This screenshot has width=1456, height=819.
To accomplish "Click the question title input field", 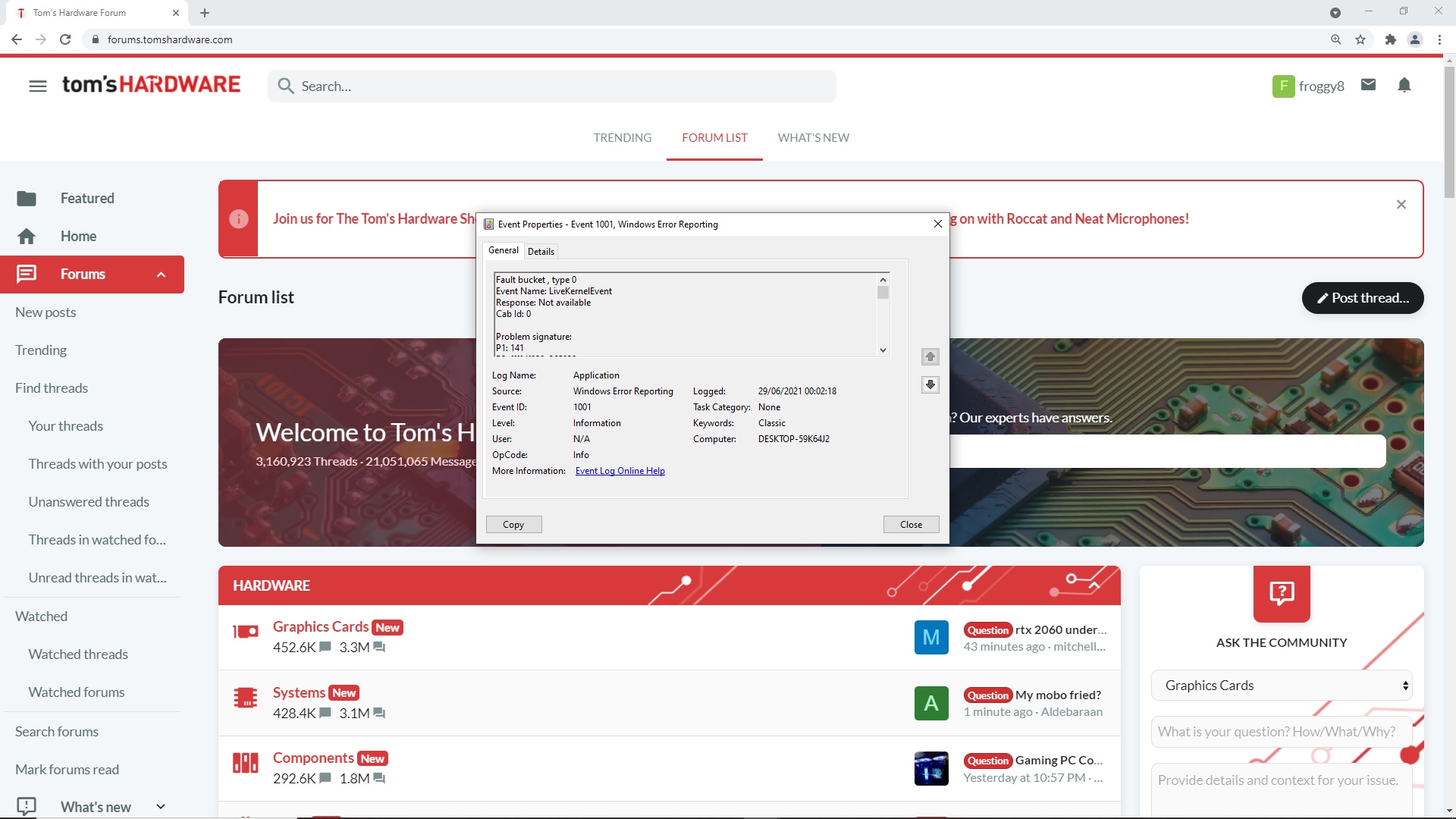I will click(1282, 732).
